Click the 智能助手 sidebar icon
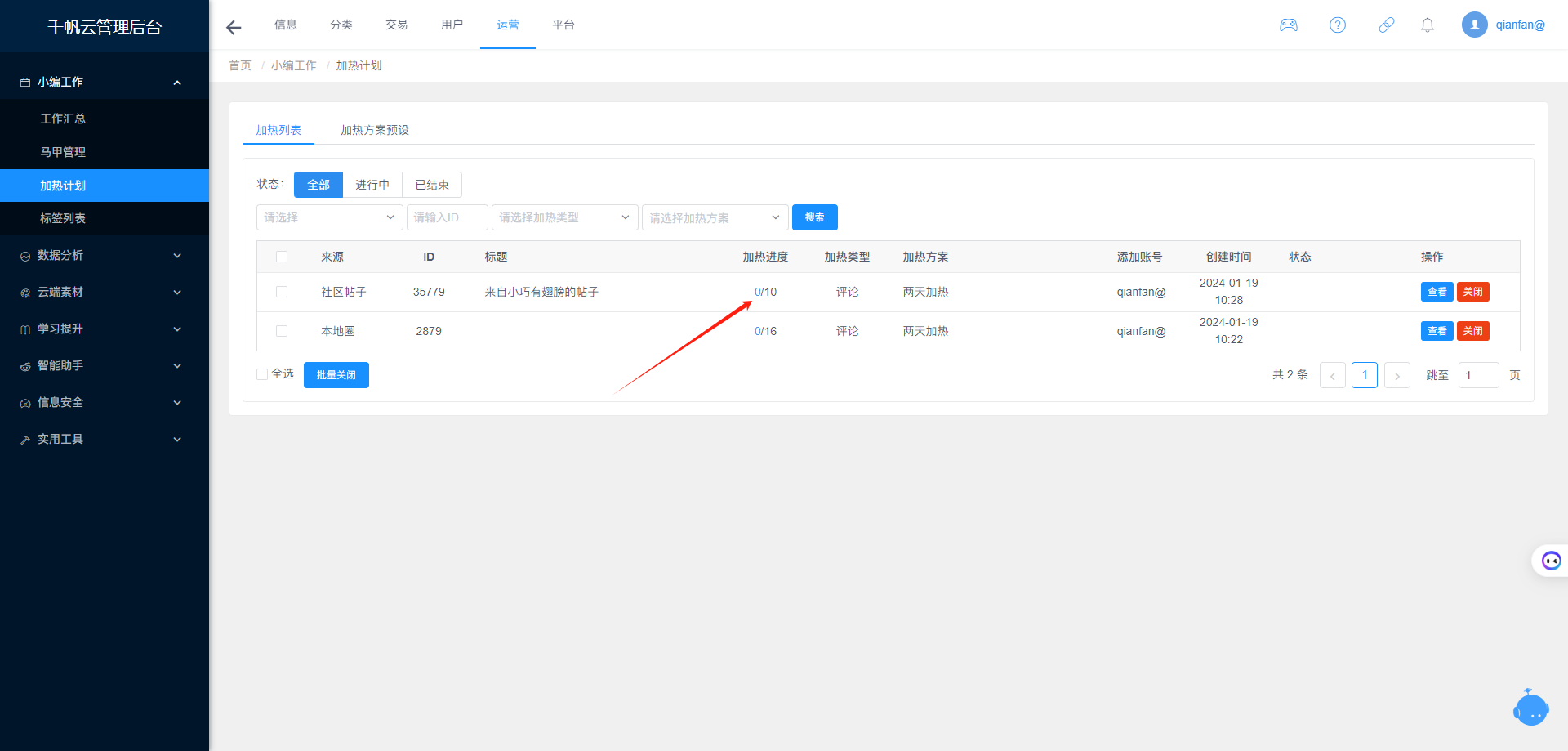The width and height of the screenshot is (1568, 751). (25, 366)
